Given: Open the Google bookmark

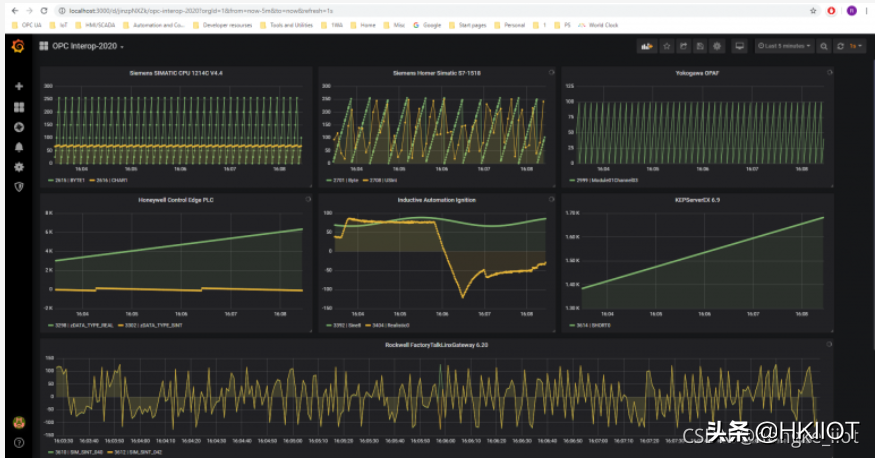Looking at the screenshot, I should [x=427, y=25].
